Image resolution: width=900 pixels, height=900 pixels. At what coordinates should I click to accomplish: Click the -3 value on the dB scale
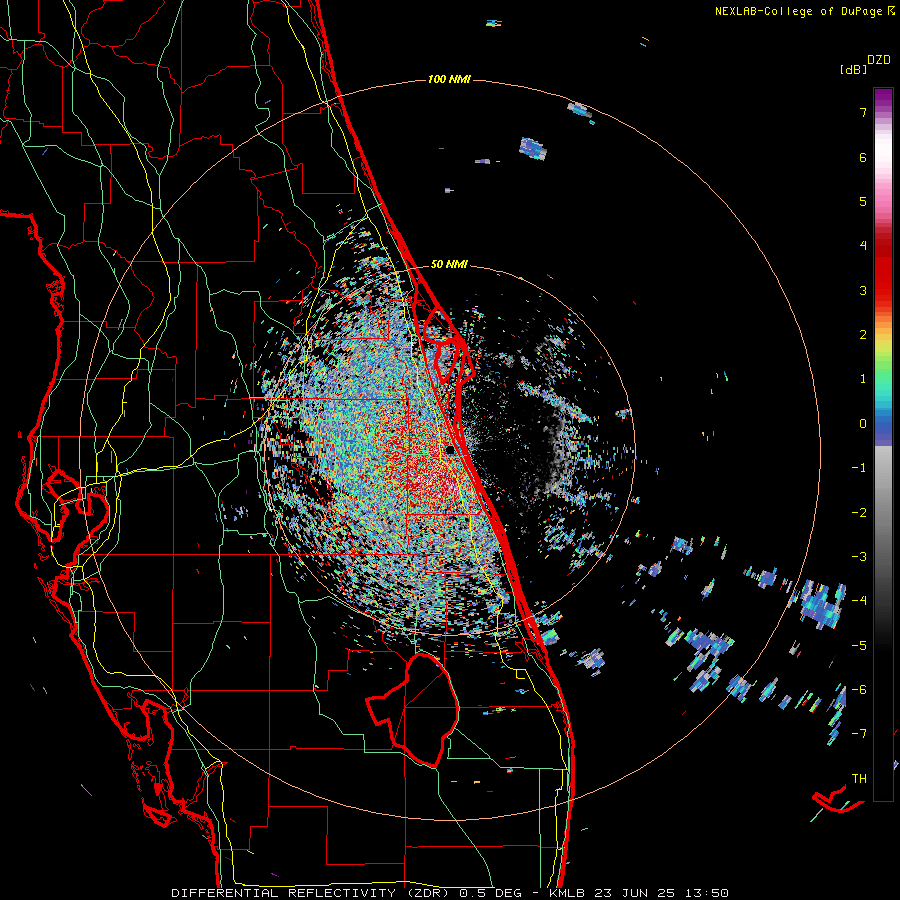[x=859, y=557]
